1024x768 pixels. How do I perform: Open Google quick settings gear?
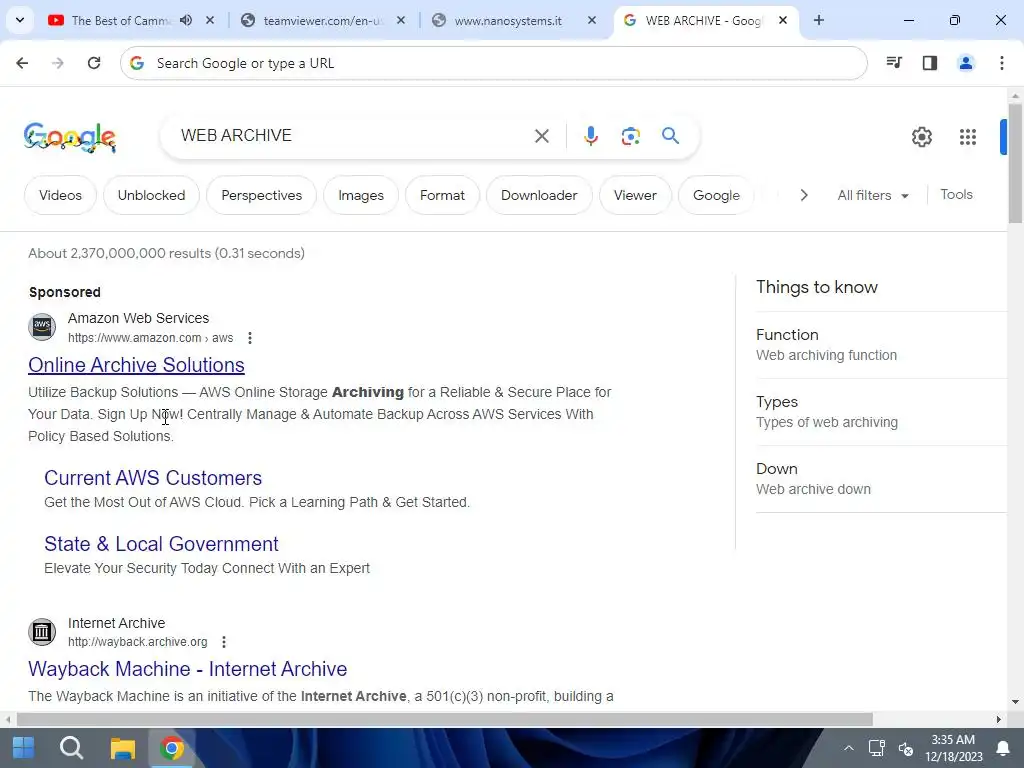(x=921, y=136)
